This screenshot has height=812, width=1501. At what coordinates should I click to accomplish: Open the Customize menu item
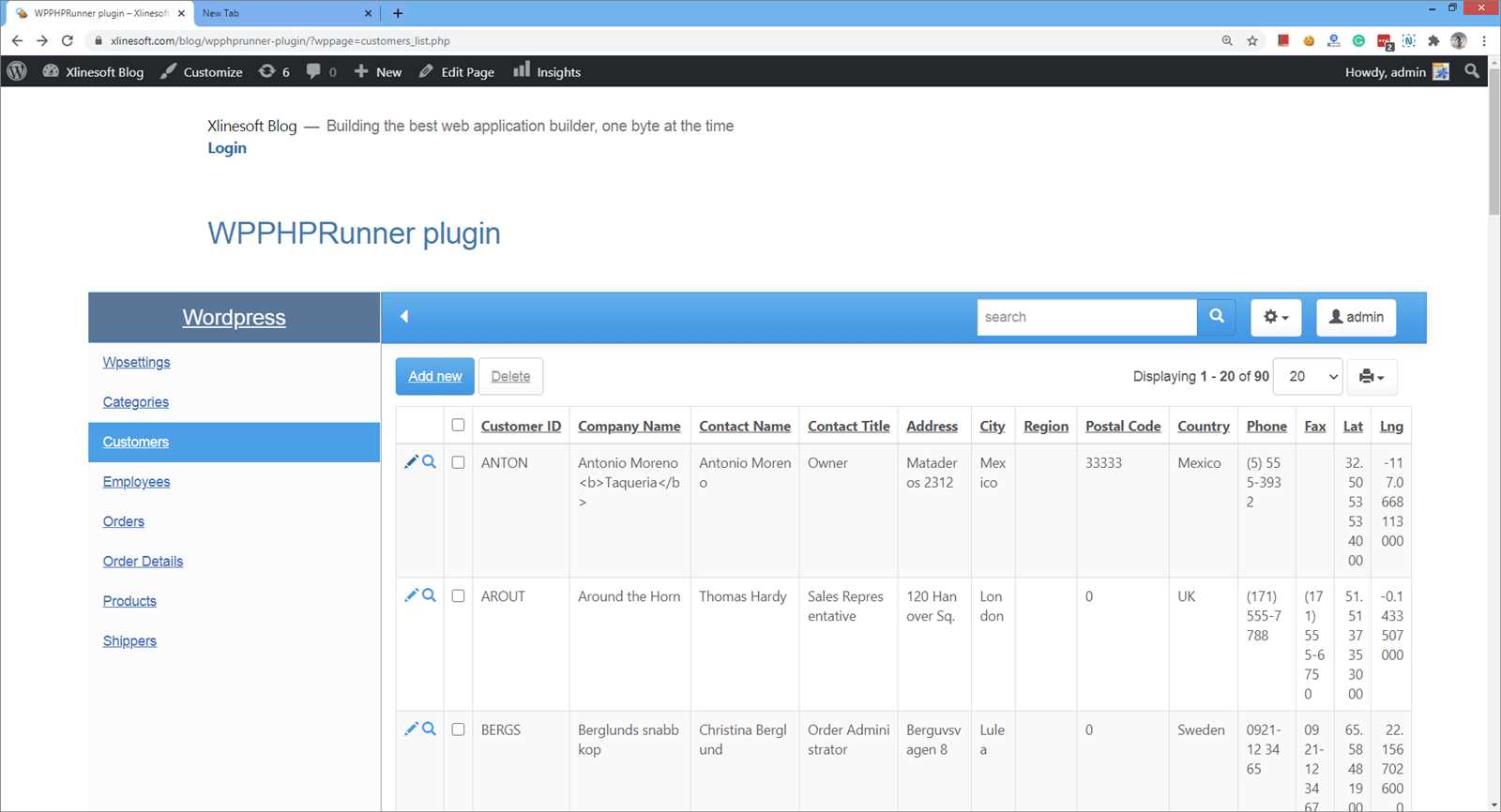pyautogui.click(x=202, y=71)
